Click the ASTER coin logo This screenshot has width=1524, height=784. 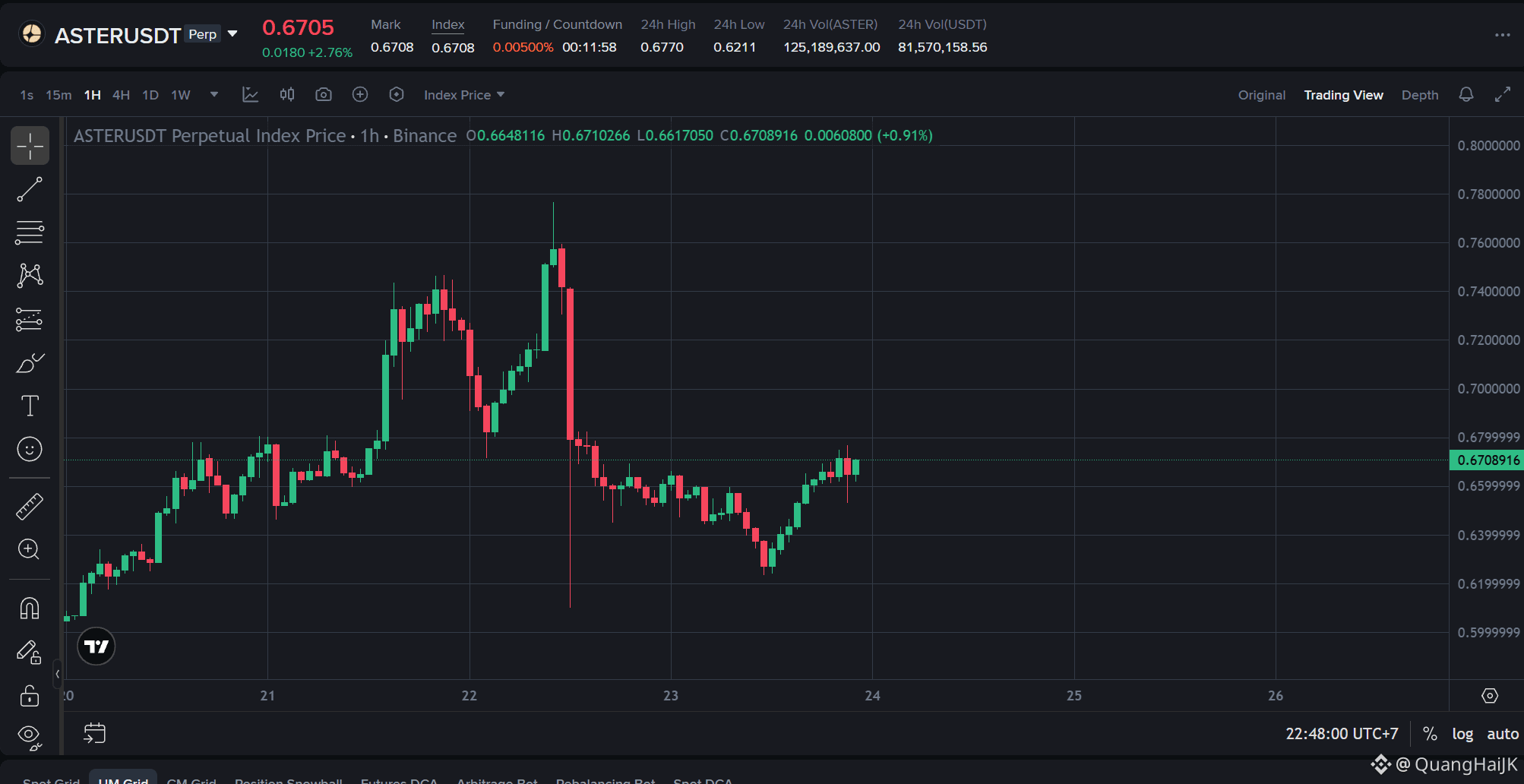(32, 34)
